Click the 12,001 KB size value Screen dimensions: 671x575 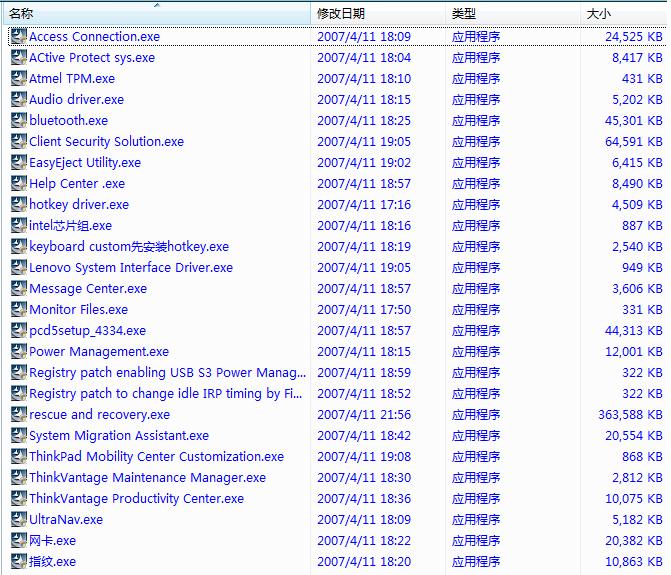pos(634,351)
